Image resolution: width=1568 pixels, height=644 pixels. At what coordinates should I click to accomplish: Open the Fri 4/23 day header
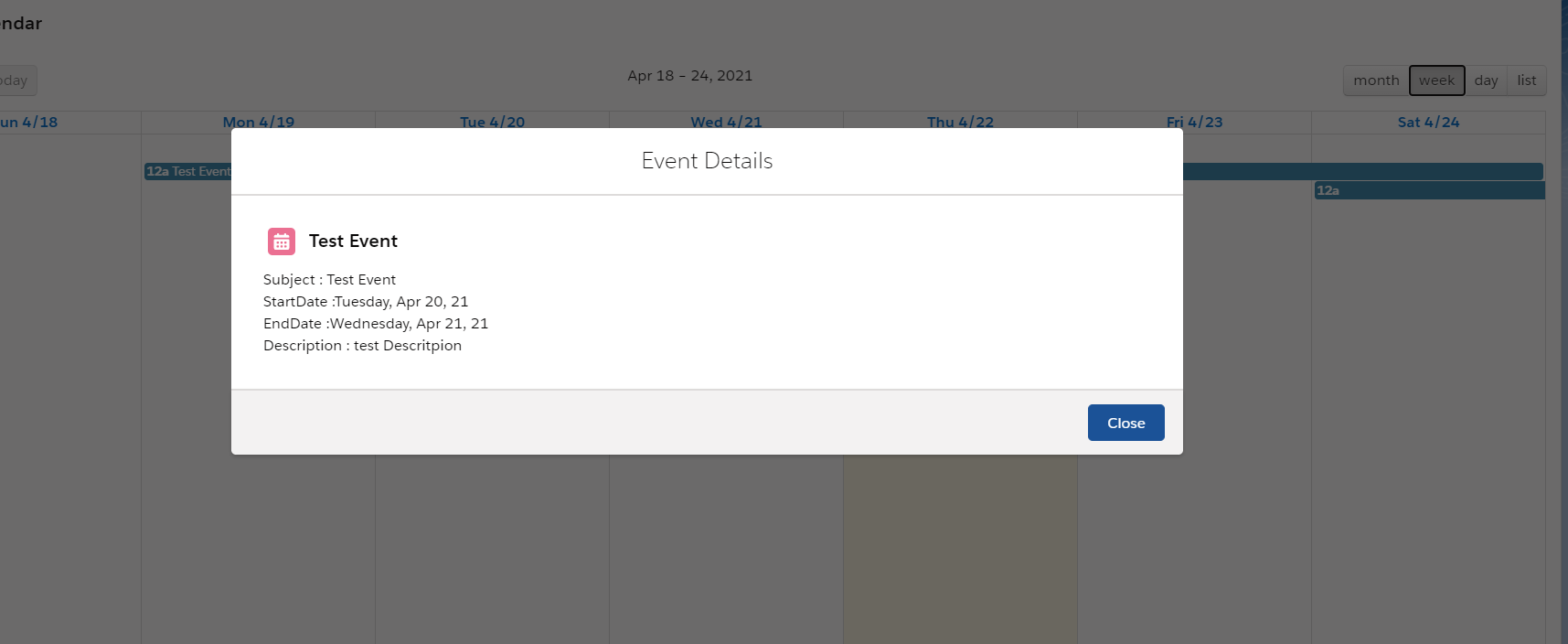coord(1194,122)
